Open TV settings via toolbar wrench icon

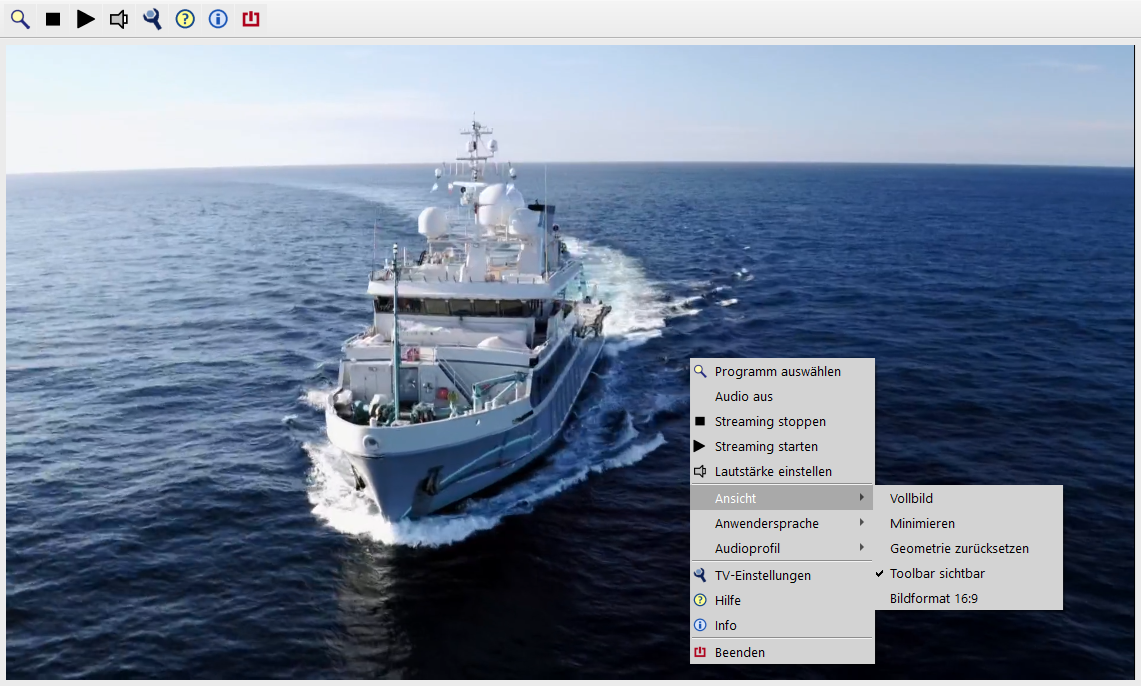pos(152,19)
